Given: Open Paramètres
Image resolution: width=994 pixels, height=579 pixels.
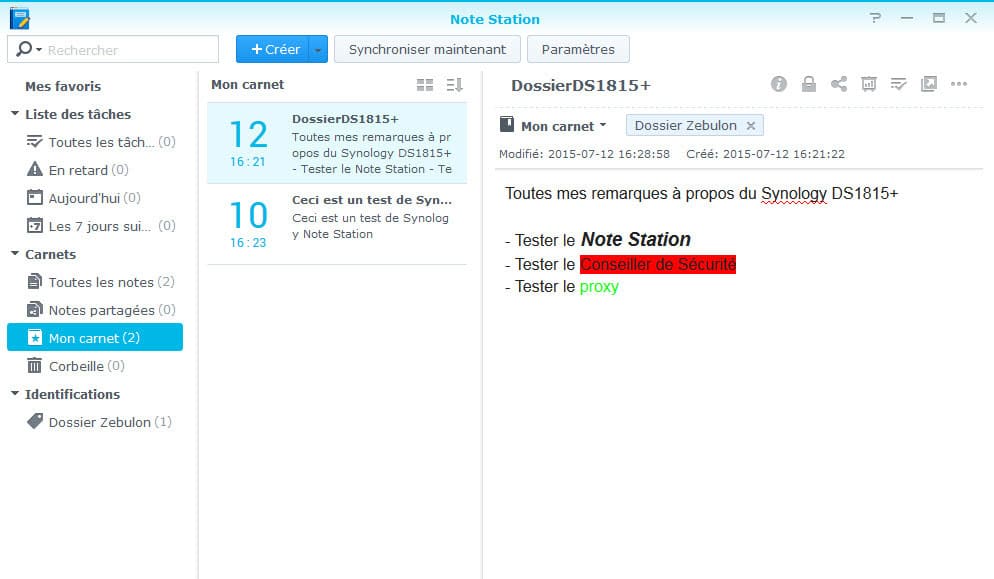Looking at the screenshot, I should tap(578, 49).
